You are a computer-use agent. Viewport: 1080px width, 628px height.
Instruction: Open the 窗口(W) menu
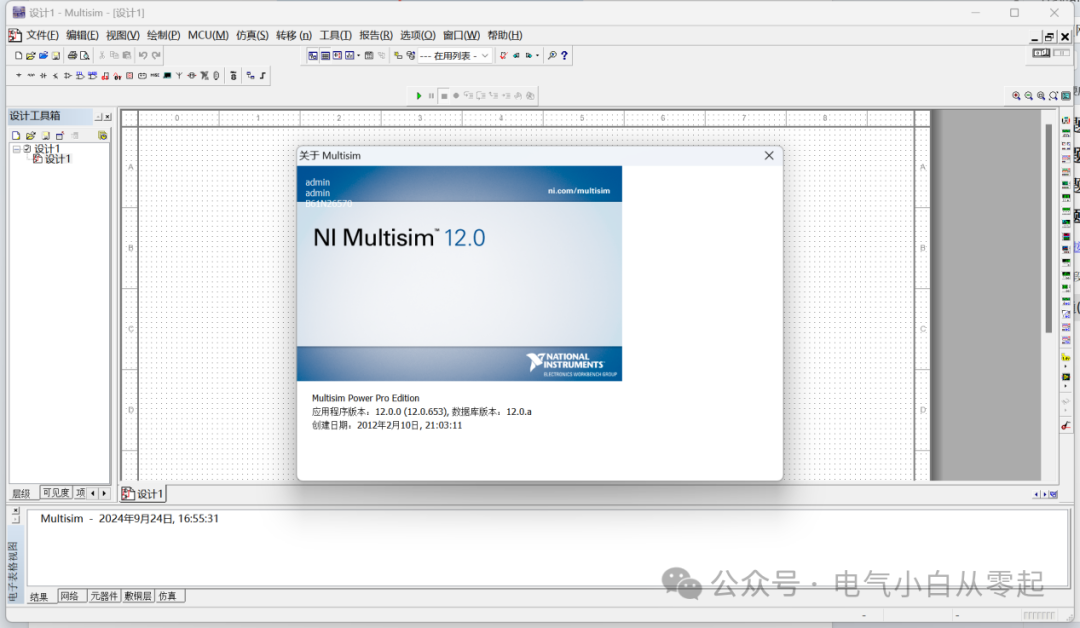click(x=461, y=35)
